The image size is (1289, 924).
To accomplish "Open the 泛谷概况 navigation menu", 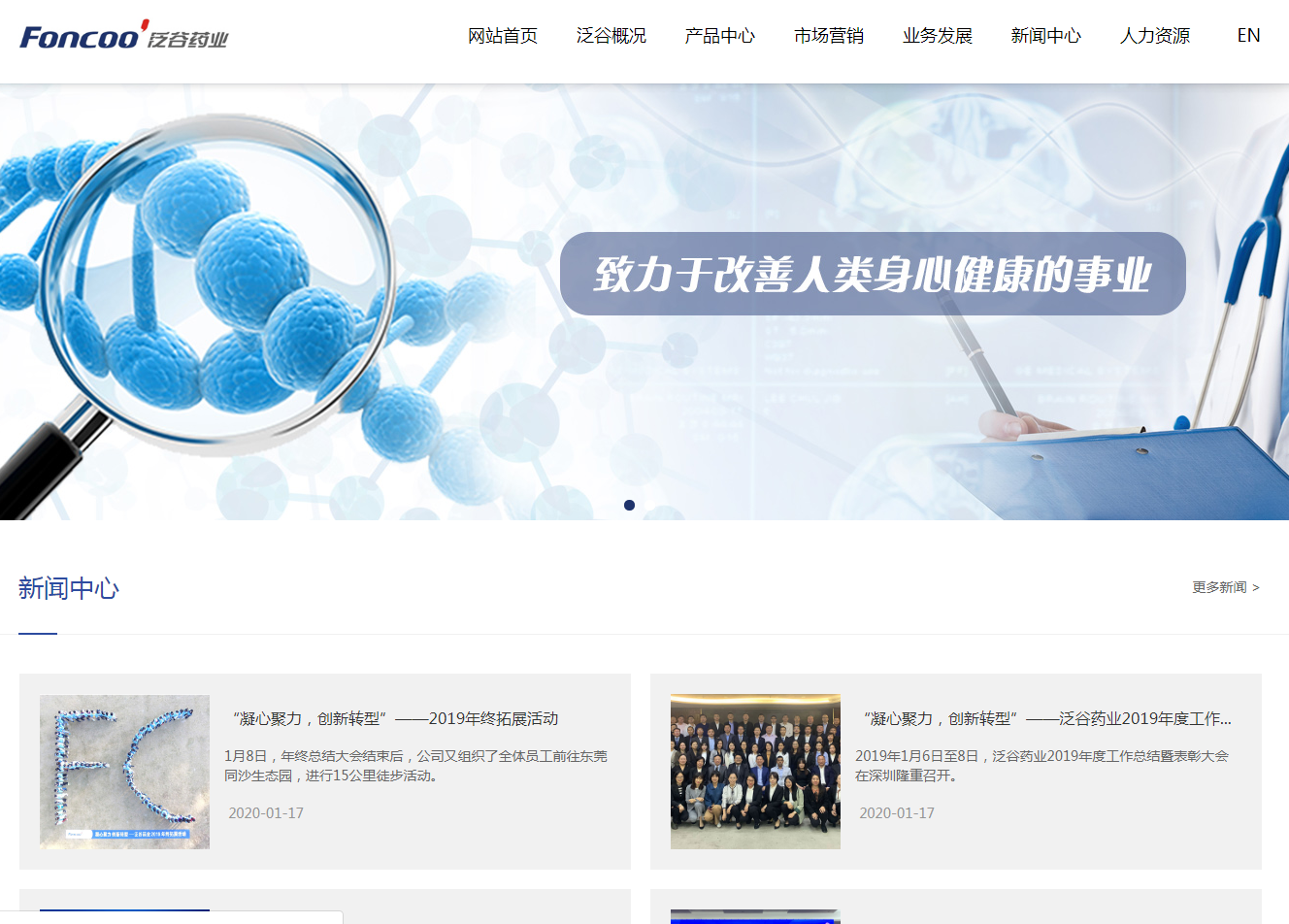I will click(611, 35).
